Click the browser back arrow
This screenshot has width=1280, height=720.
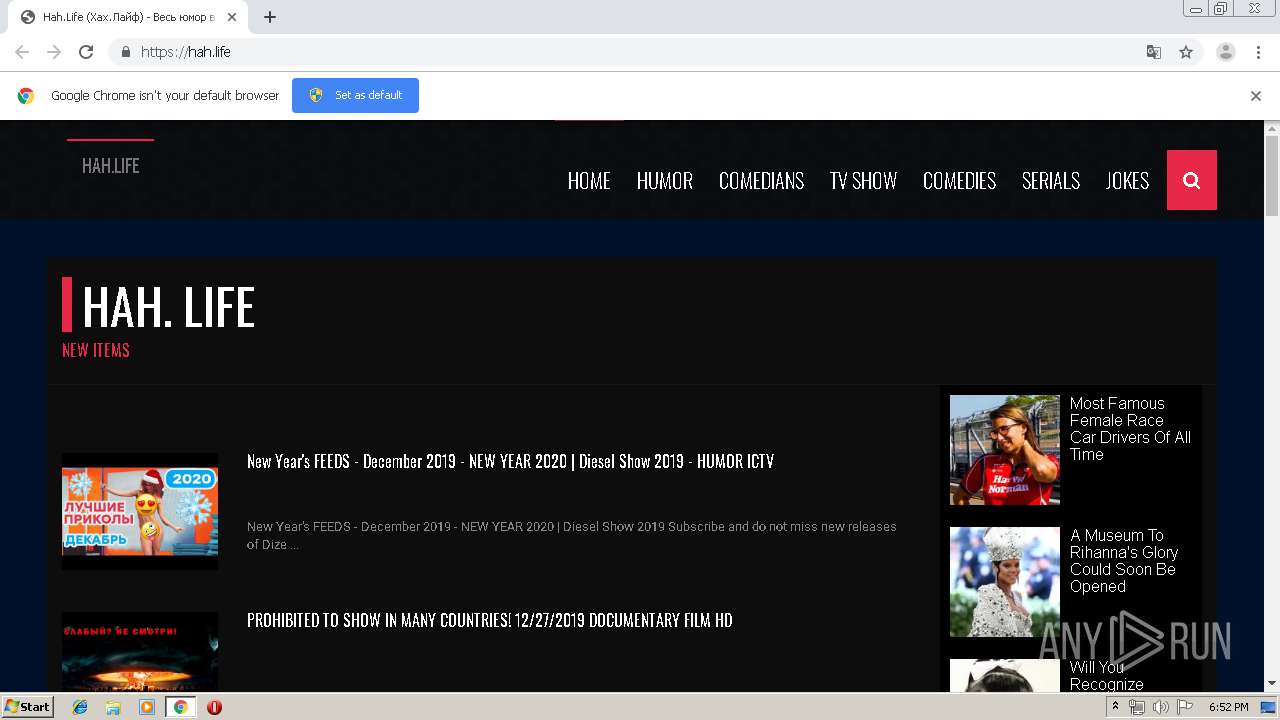click(x=22, y=52)
